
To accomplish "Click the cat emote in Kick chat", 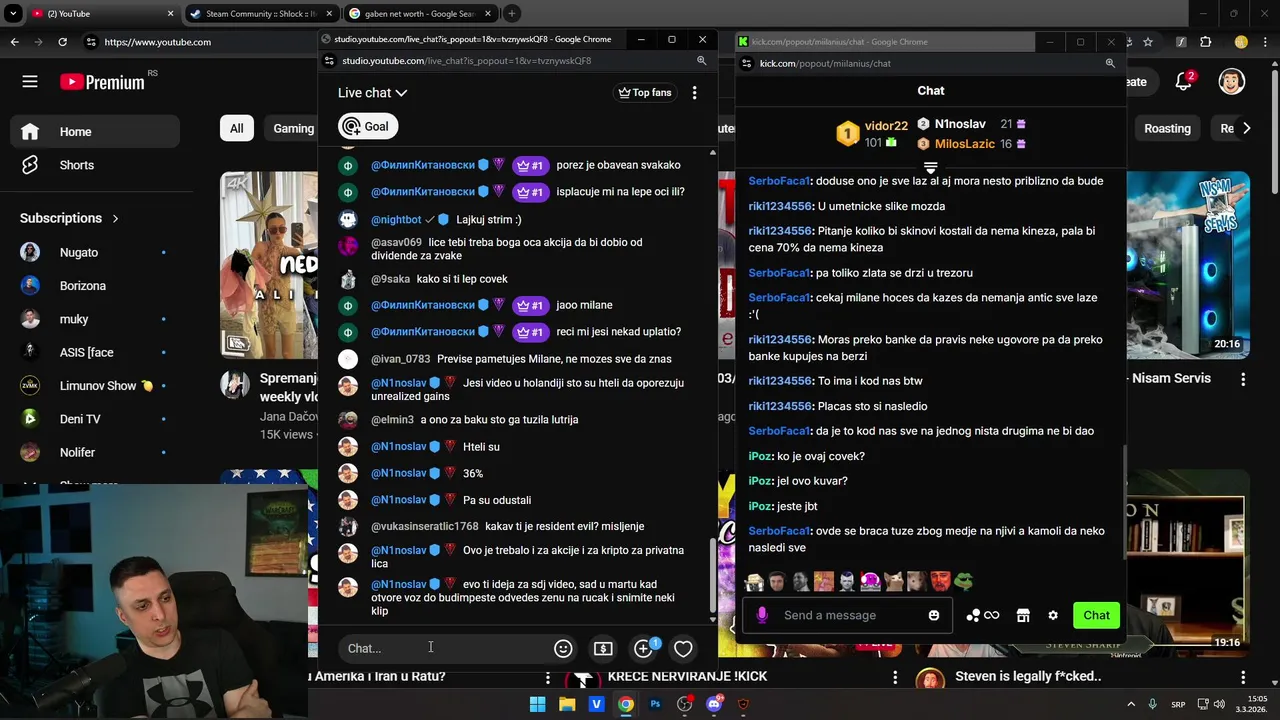I will click(893, 581).
